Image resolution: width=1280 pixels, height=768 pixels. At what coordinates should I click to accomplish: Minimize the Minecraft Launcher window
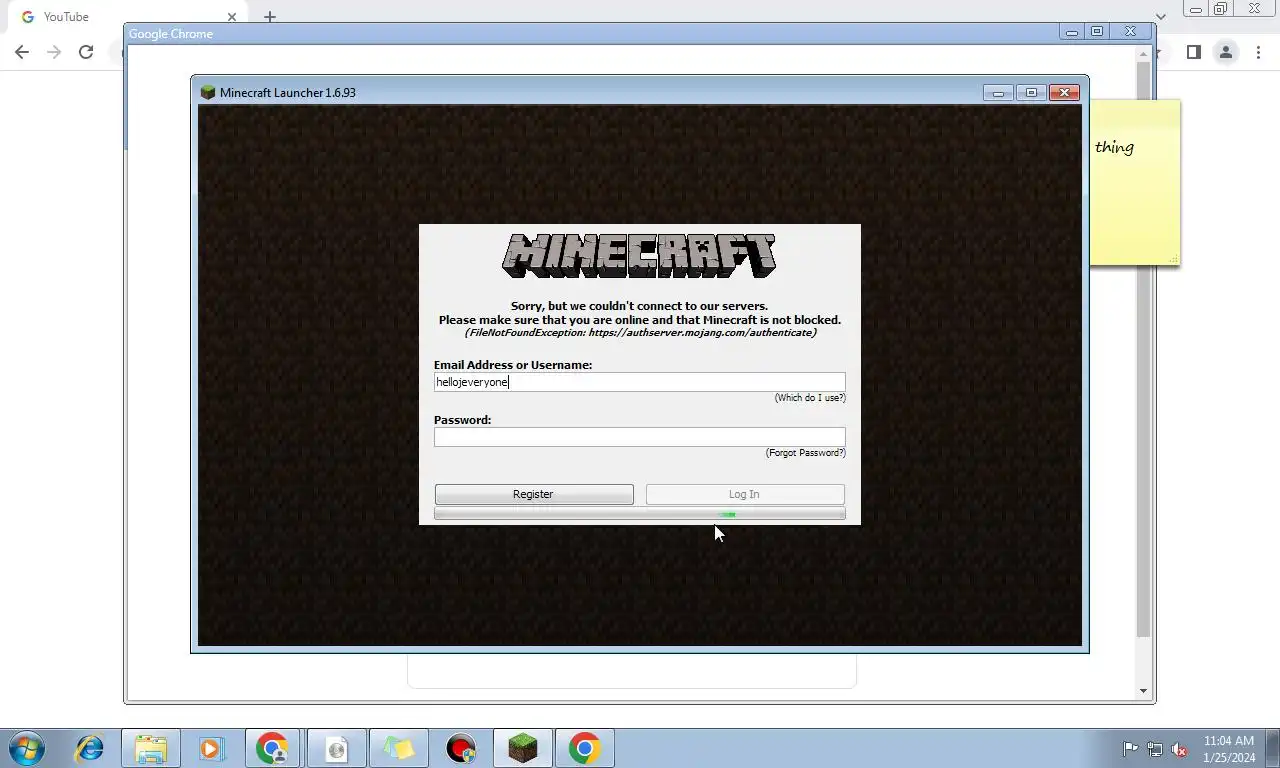pos(998,92)
